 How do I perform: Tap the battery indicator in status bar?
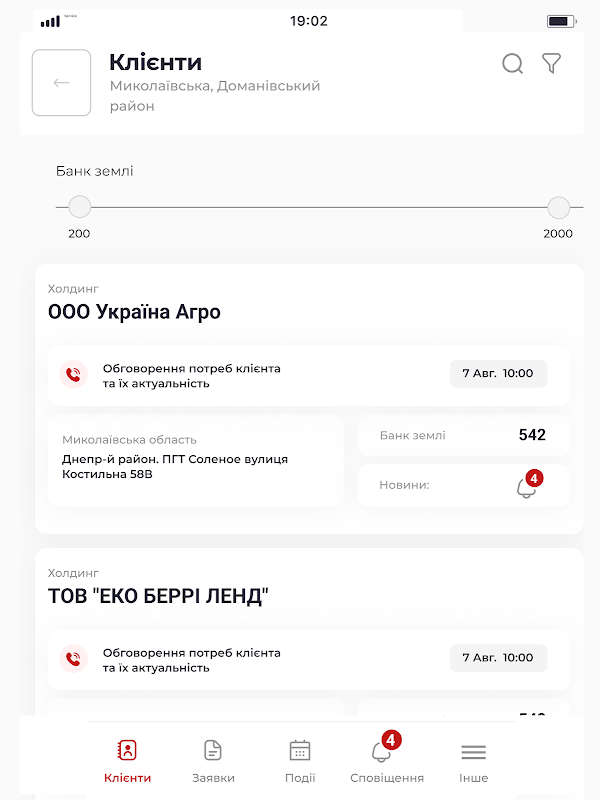point(562,21)
